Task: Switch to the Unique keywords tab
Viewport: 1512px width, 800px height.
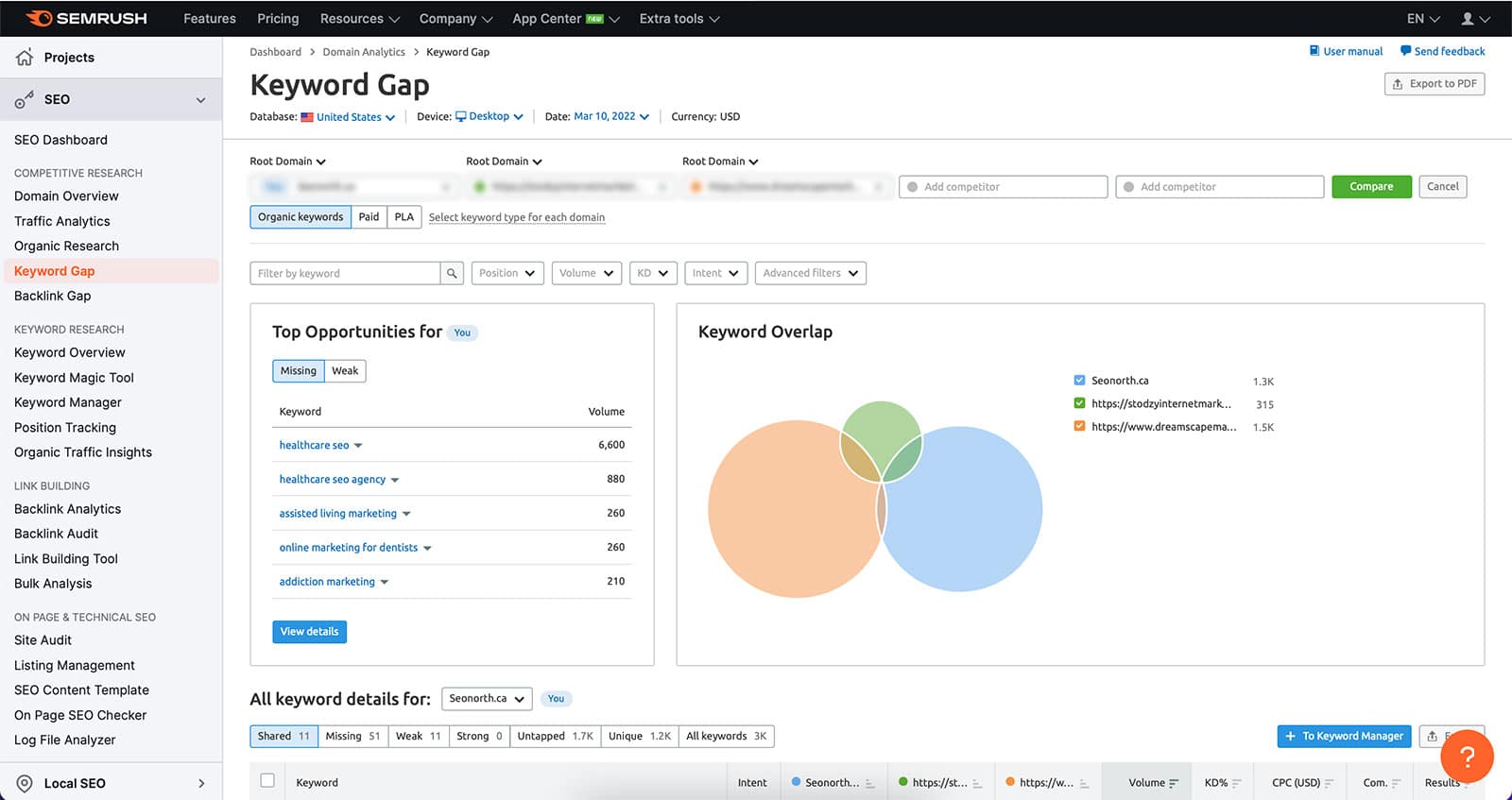Action: [640, 737]
